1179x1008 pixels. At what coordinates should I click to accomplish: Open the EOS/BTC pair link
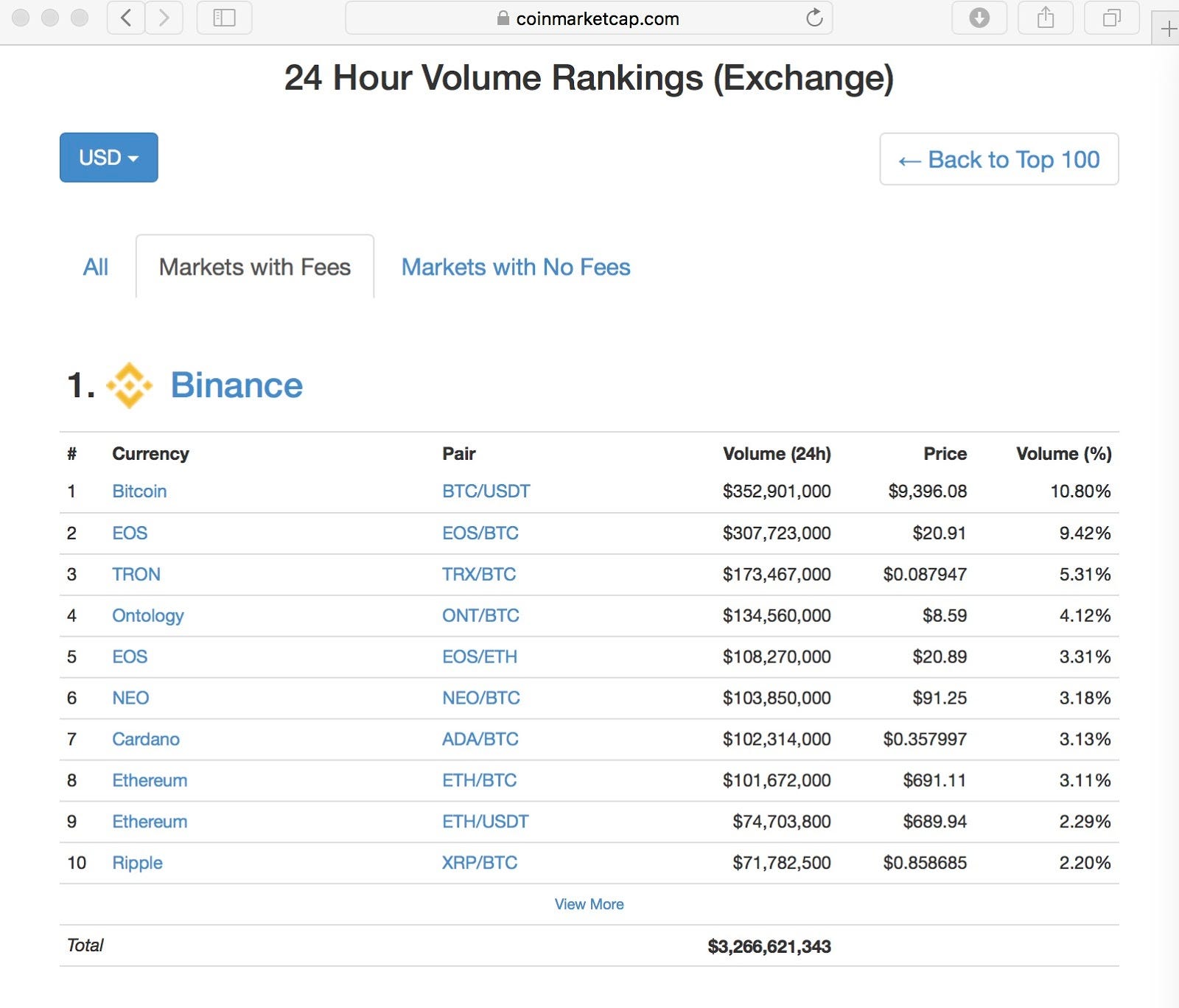(480, 533)
